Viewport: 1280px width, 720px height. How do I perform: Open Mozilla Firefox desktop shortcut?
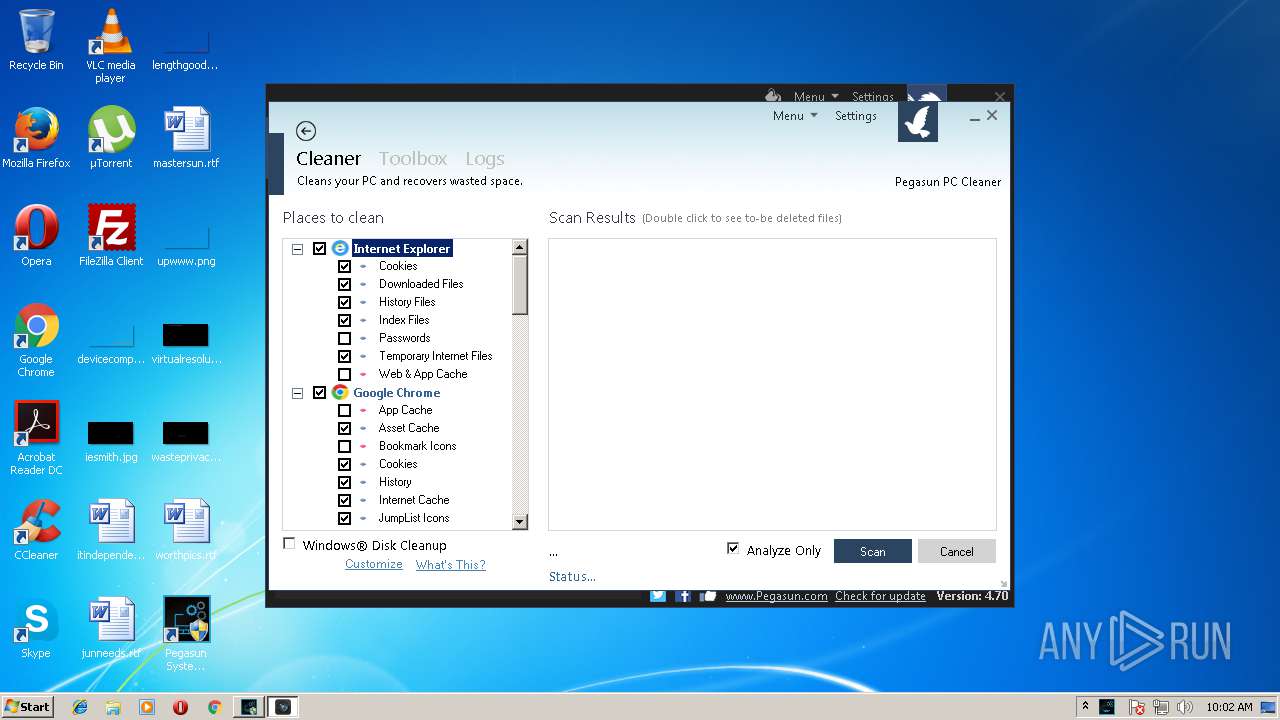(36, 138)
